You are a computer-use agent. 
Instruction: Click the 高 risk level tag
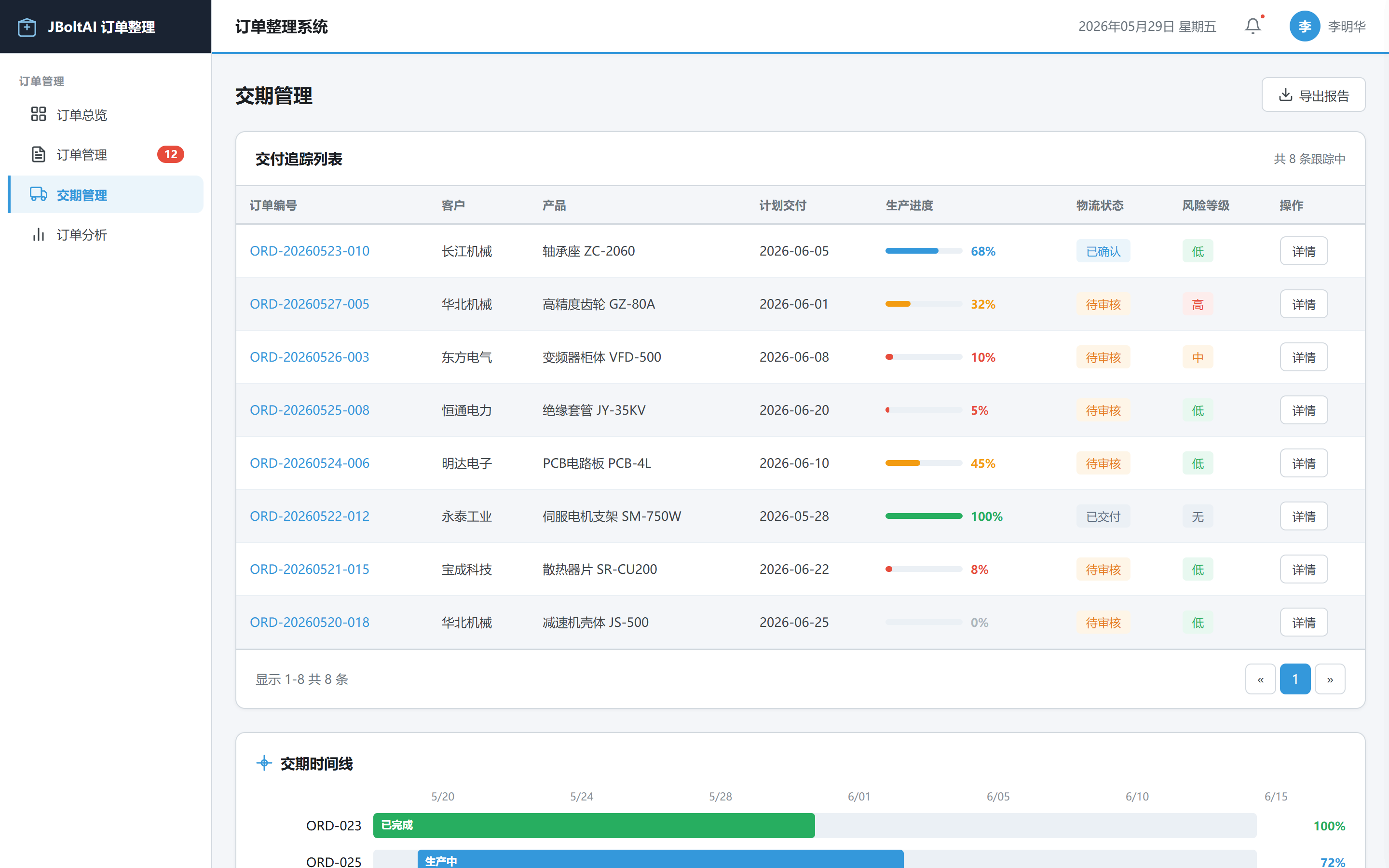click(x=1198, y=304)
